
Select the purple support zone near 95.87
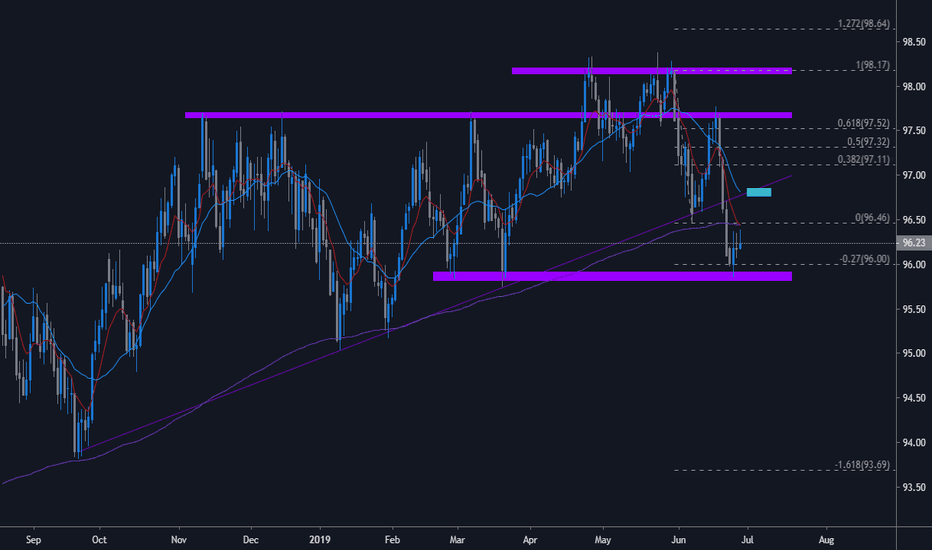point(612,276)
